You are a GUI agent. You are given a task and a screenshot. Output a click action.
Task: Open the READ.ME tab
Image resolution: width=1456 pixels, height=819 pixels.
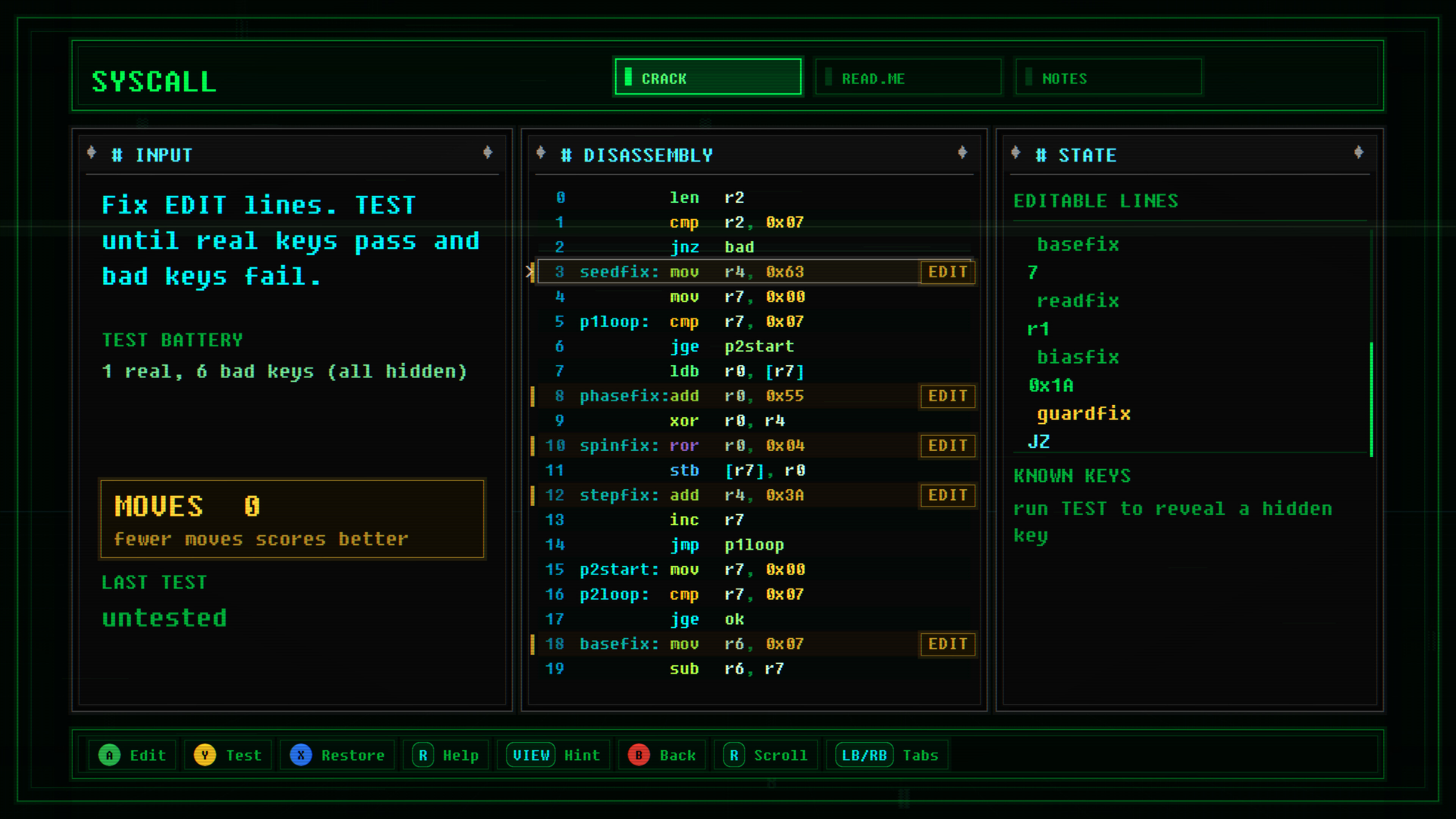tap(908, 77)
